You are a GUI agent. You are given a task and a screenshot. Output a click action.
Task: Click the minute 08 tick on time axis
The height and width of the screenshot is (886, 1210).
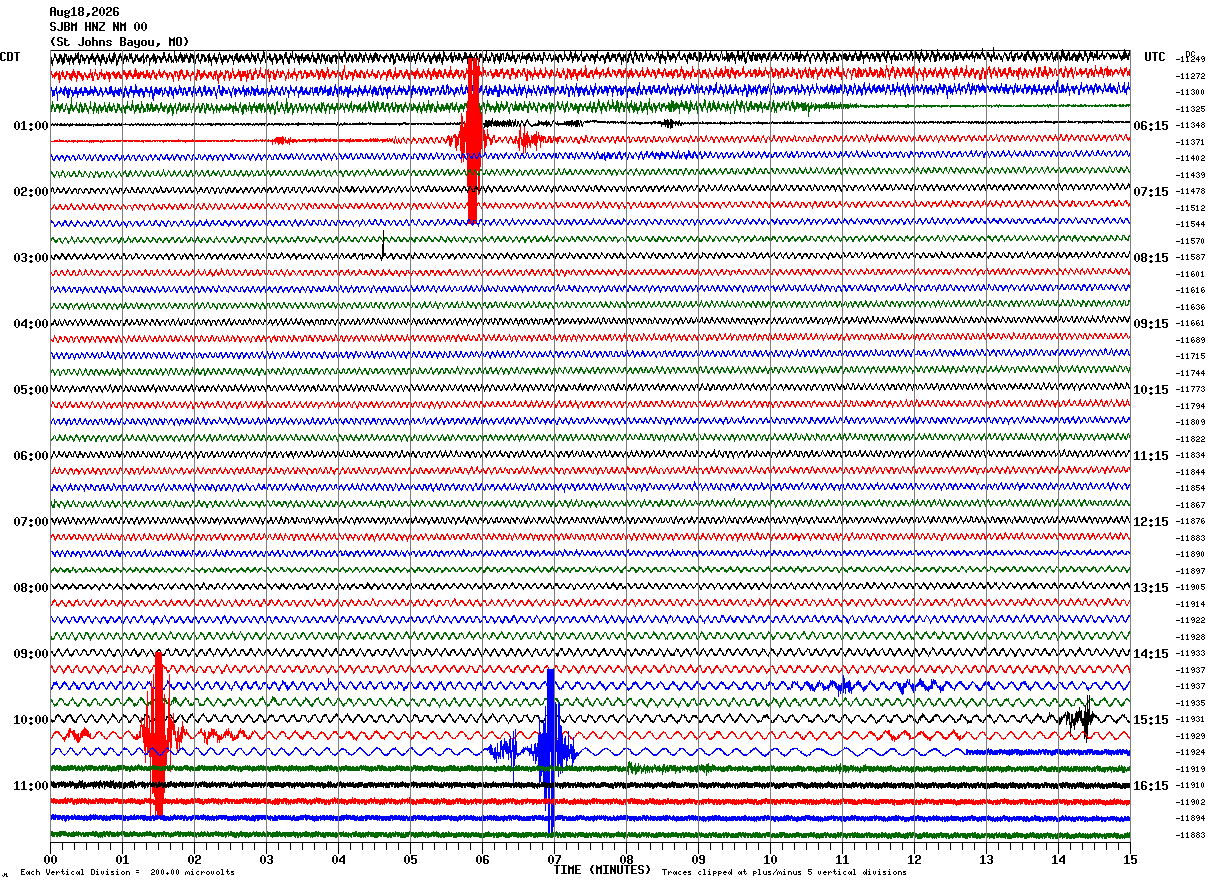[x=626, y=859]
